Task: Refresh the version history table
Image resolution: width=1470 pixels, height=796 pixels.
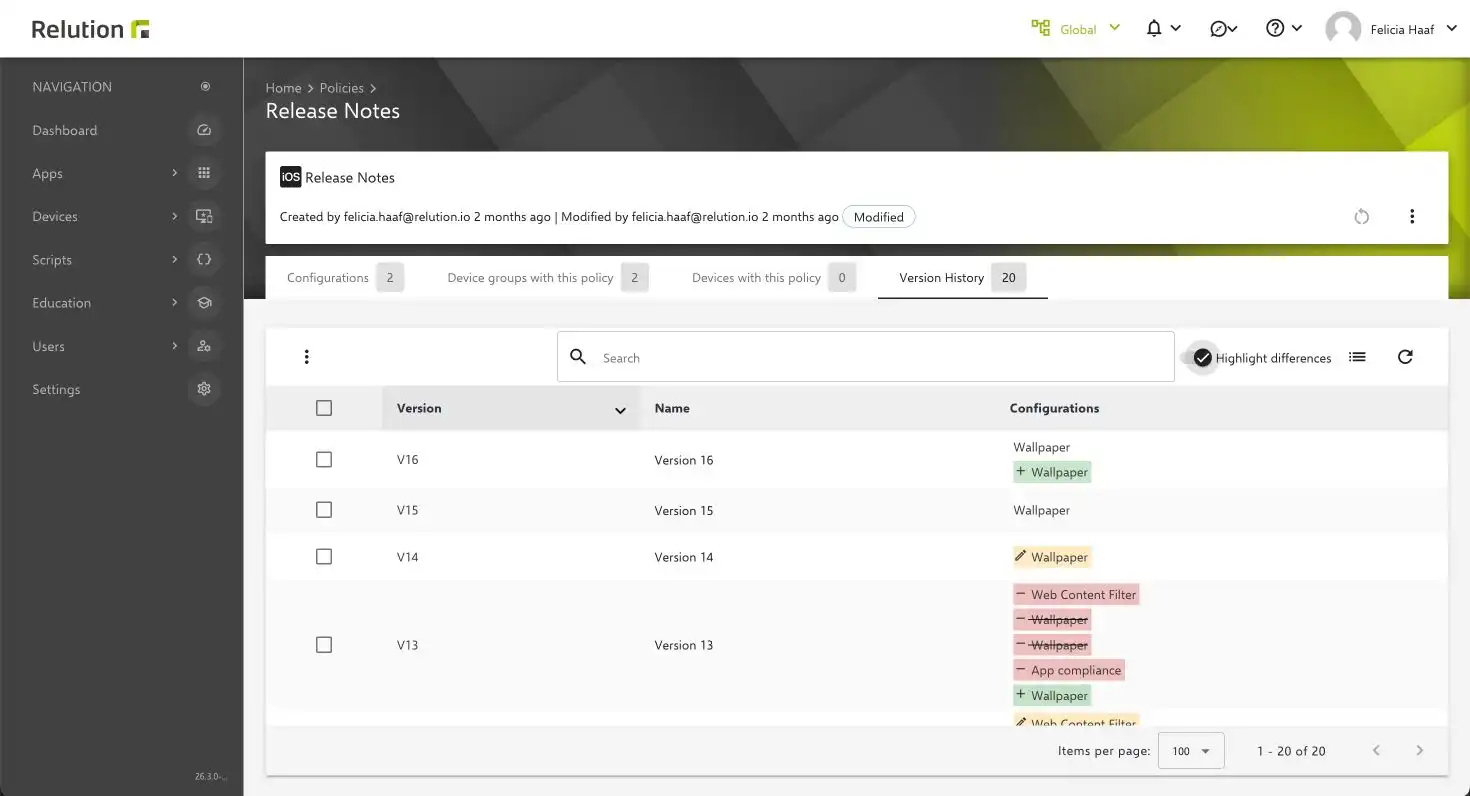Action: coord(1405,357)
